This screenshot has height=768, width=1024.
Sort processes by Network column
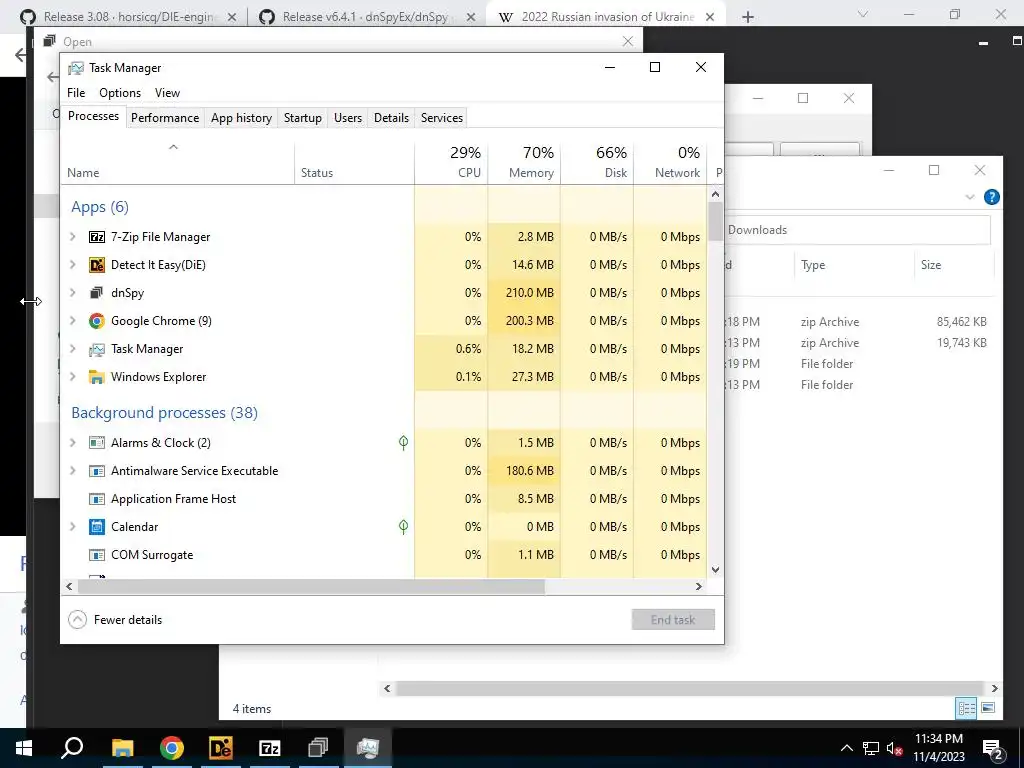(670, 162)
